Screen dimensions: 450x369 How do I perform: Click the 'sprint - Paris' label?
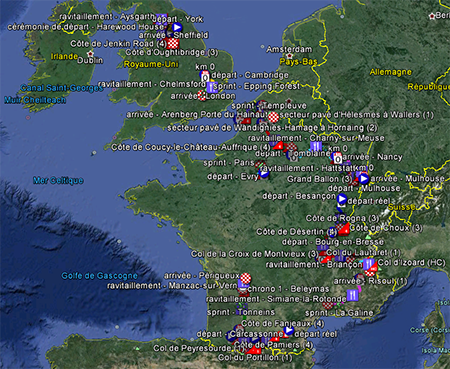229,163
